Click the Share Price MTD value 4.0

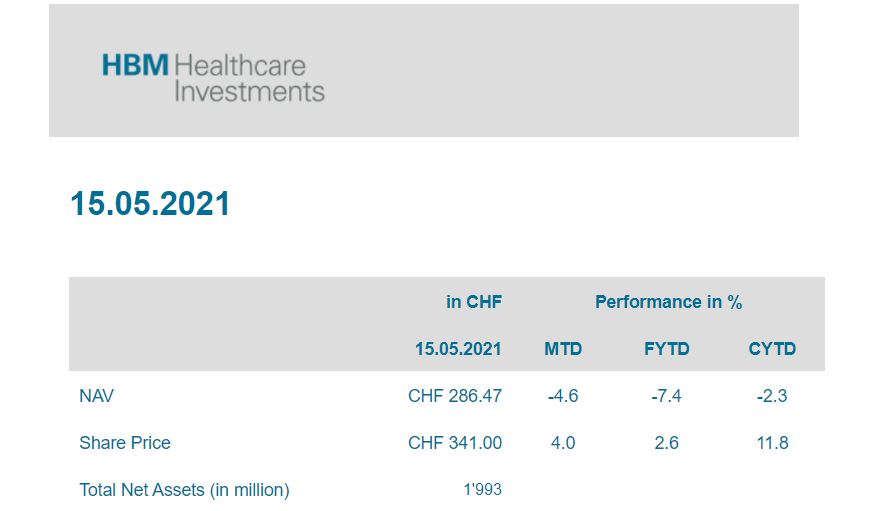click(563, 443)
